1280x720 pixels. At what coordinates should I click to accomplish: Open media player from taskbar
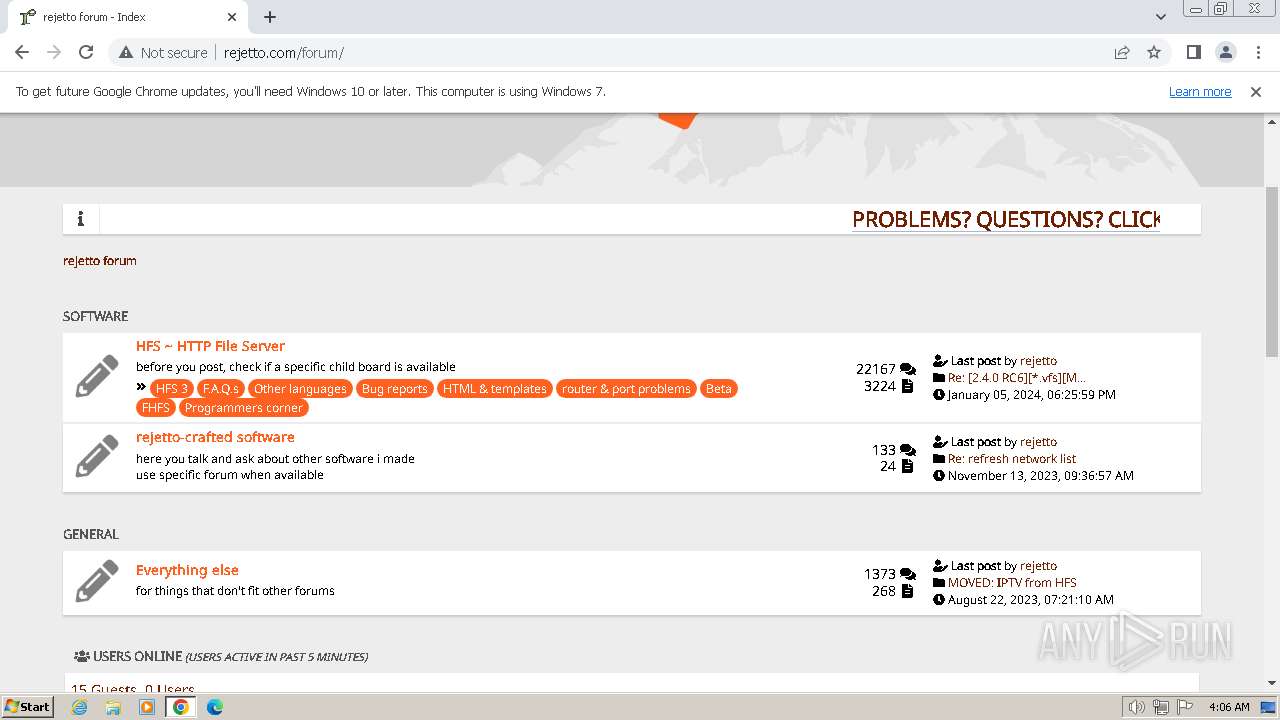coord(147,707)
